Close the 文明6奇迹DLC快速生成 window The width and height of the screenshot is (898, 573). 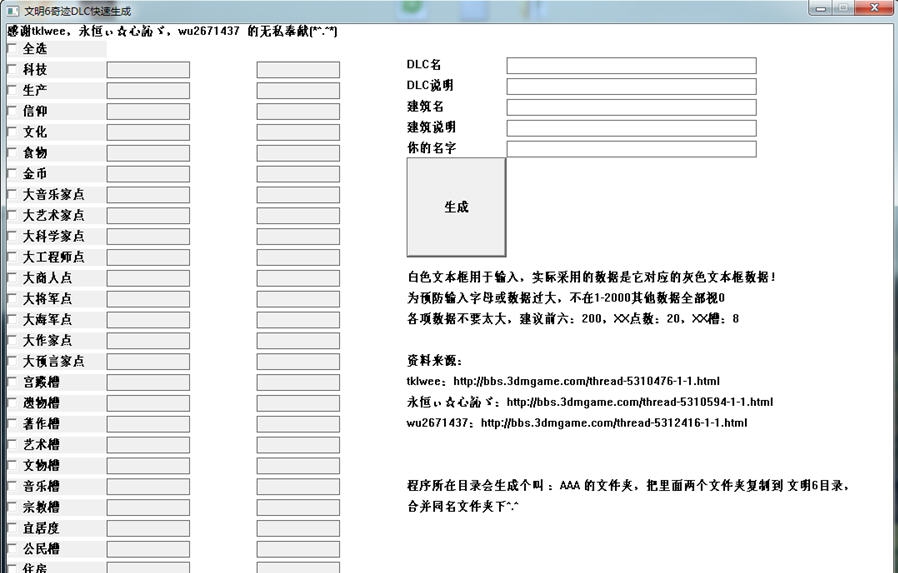[874, 8]
